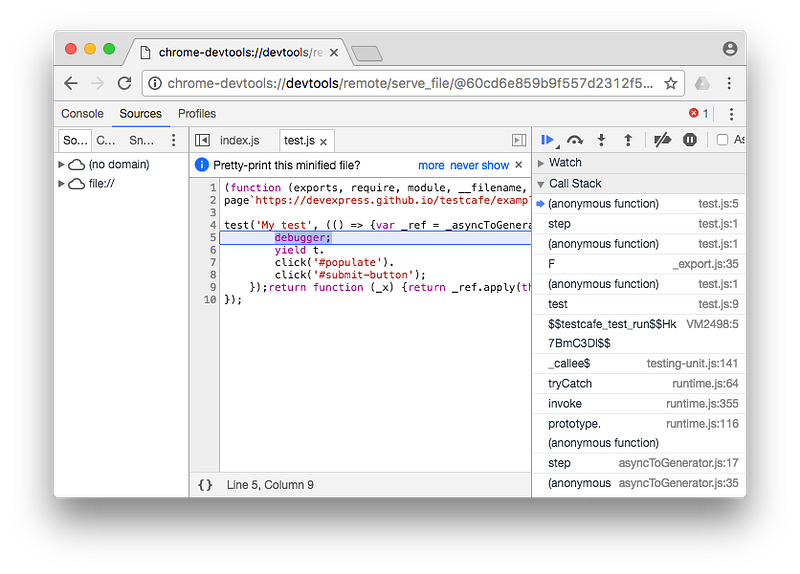
Task: Click the file:// tree item label
Action: pos(102,183)
